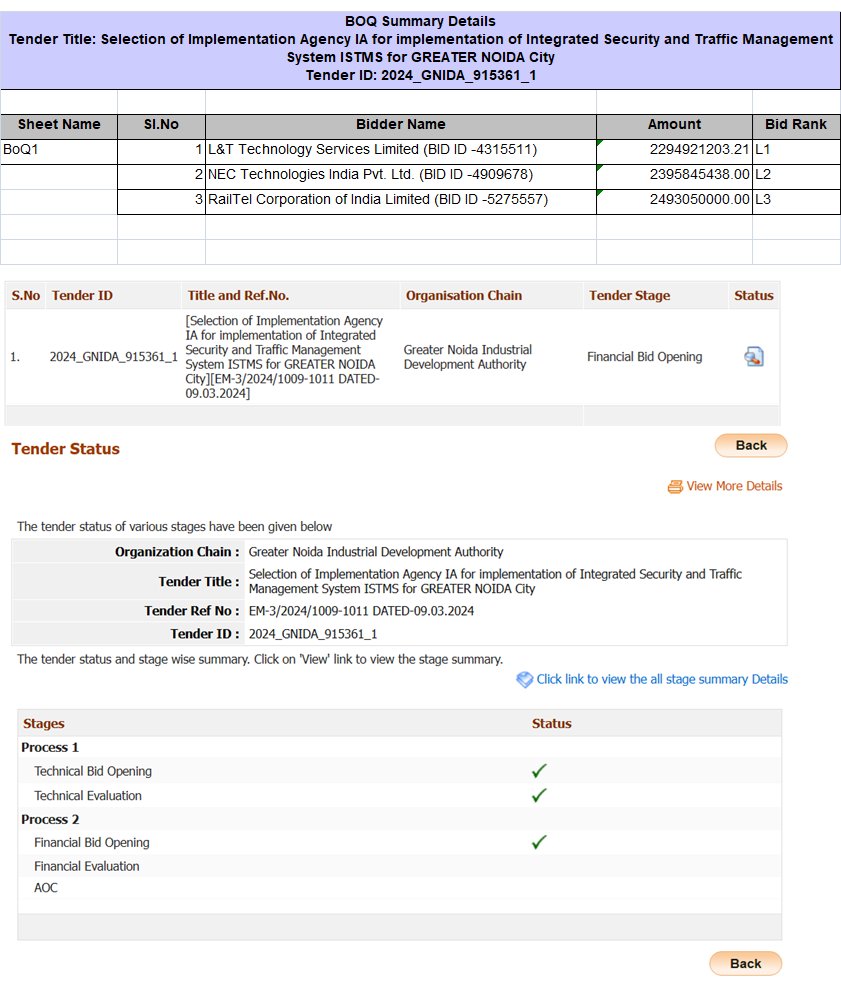Image resolution: width=841 pixels, height=997 pixels.
Task: Click tender ID 2024_GNIDA_915361_1 in the list row
Action: coord(113,357)
